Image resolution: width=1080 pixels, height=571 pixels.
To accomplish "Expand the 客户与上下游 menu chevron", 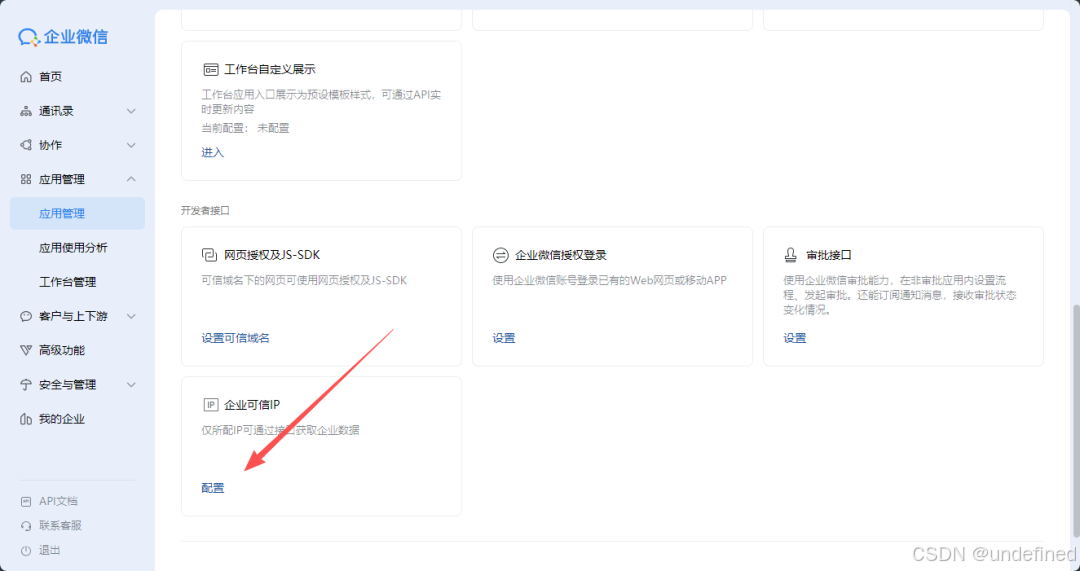I will 131,316.
